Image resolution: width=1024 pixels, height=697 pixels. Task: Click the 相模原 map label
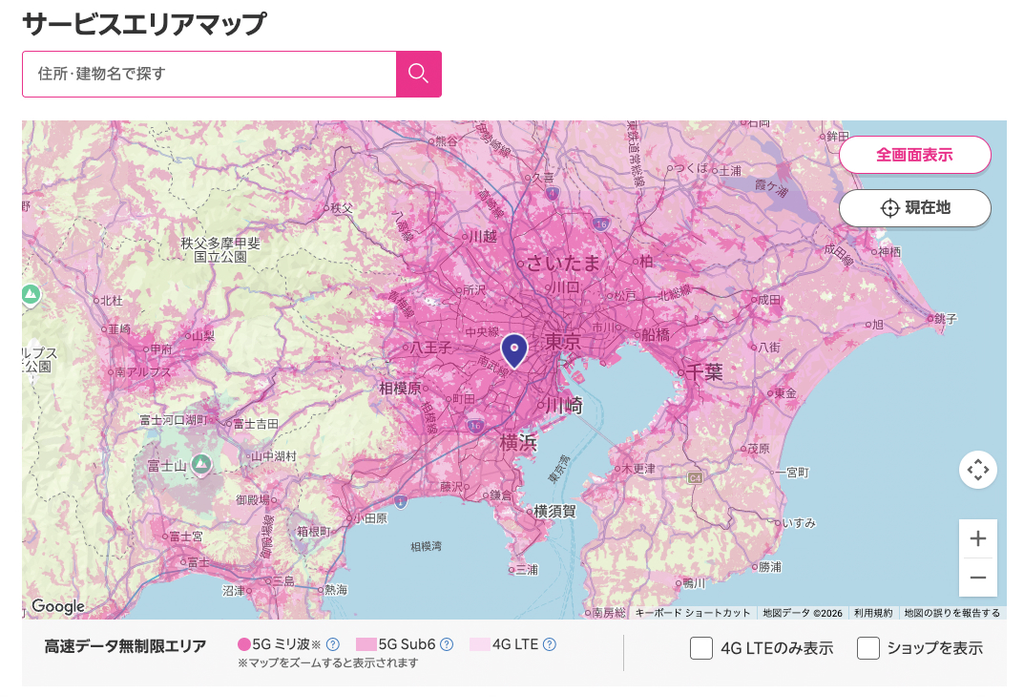[400, 388]
